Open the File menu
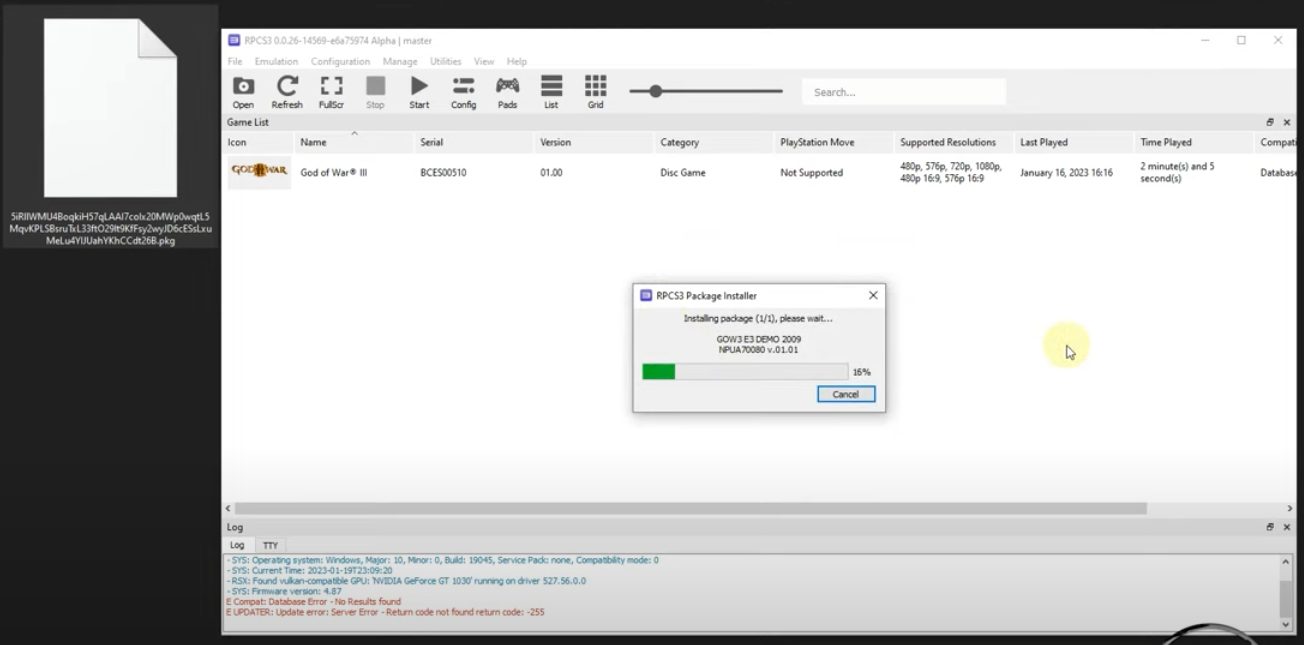The width and height of the screenshot is (1304, 645). tap(235, 61)
